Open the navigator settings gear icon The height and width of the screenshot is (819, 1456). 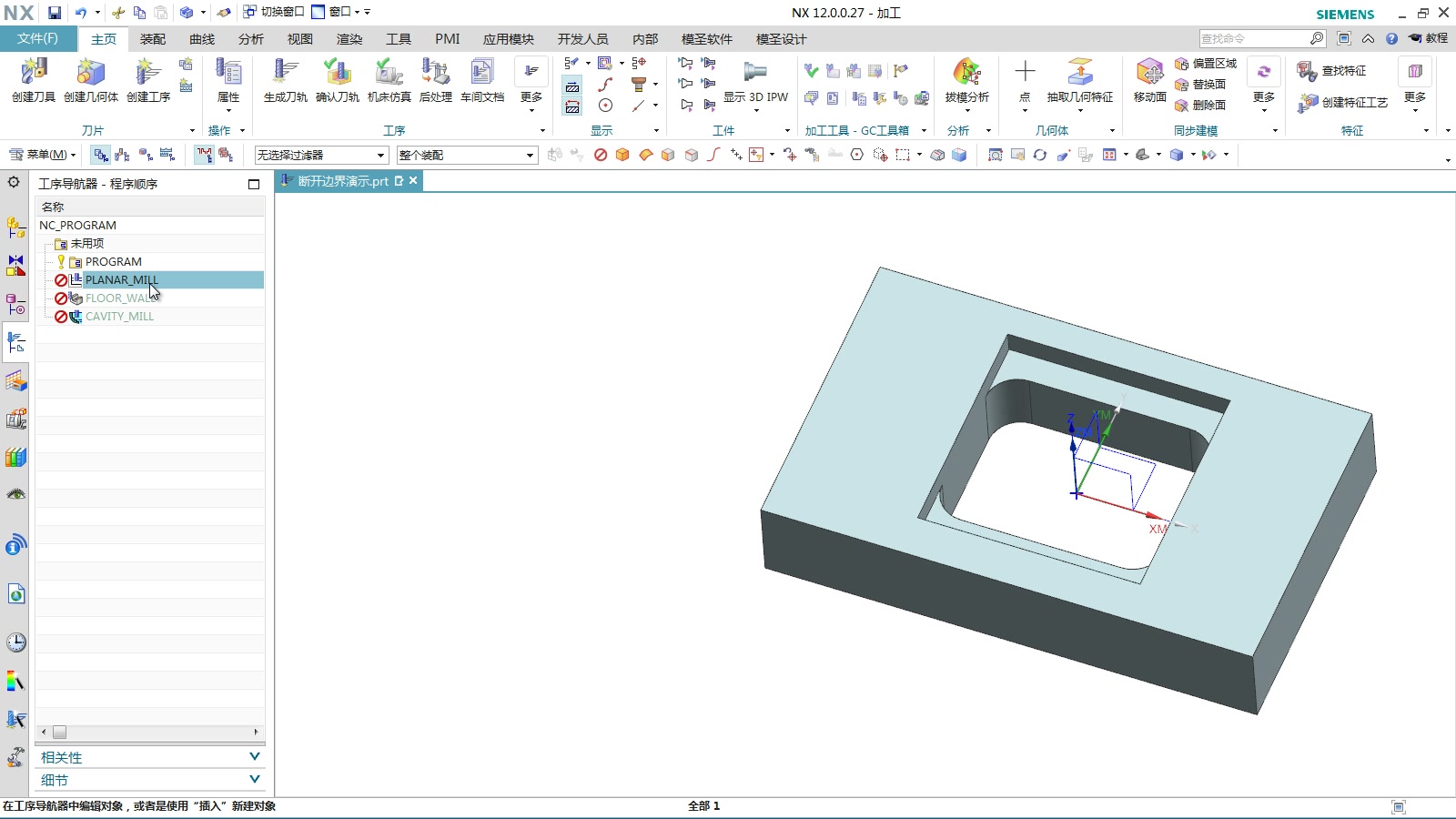14,182
